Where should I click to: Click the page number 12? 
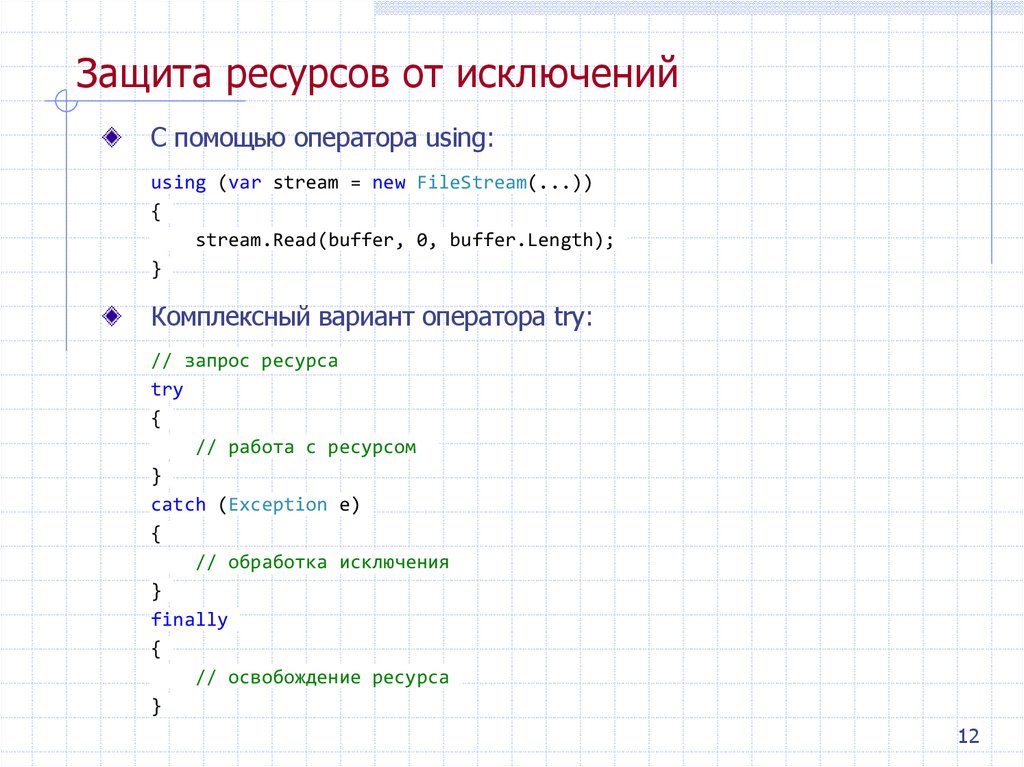pyautogui.click(x=969, y=736)
